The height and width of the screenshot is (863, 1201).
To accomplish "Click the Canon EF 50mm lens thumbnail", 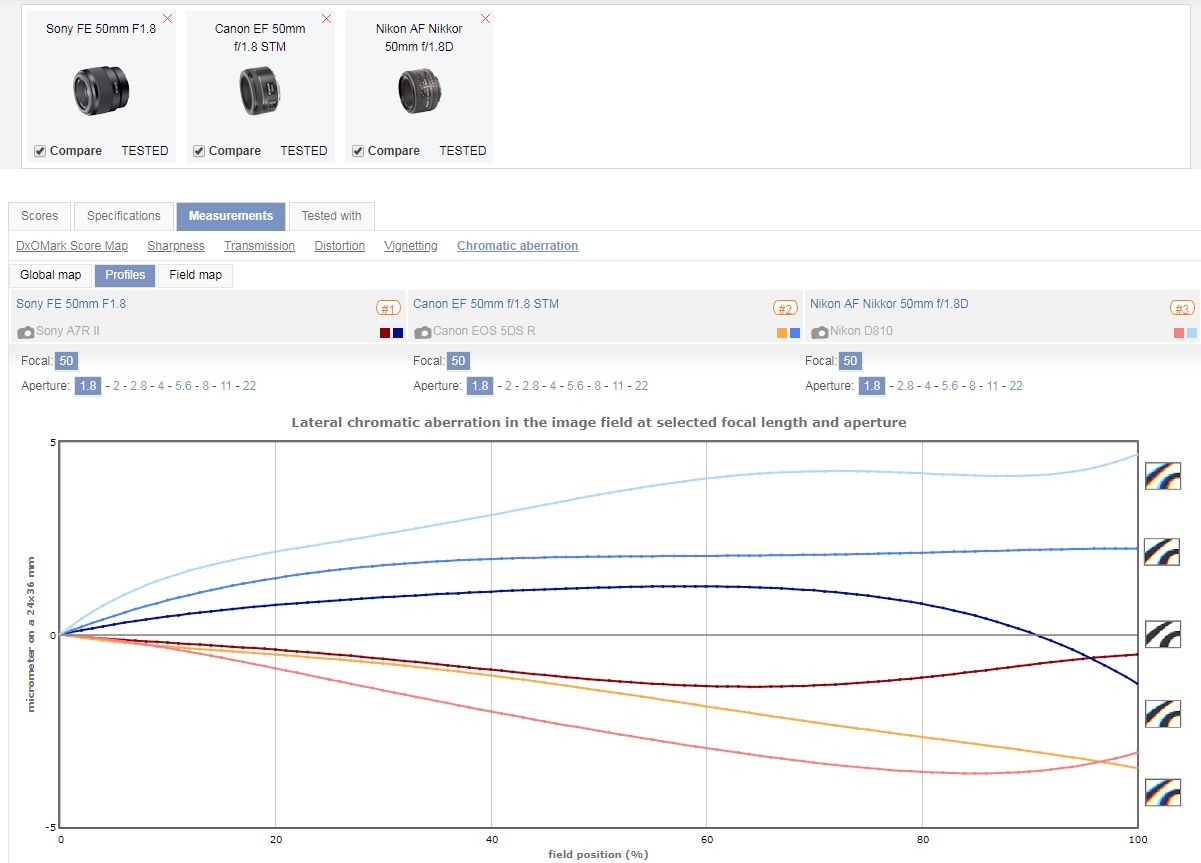I will point(260,91).
